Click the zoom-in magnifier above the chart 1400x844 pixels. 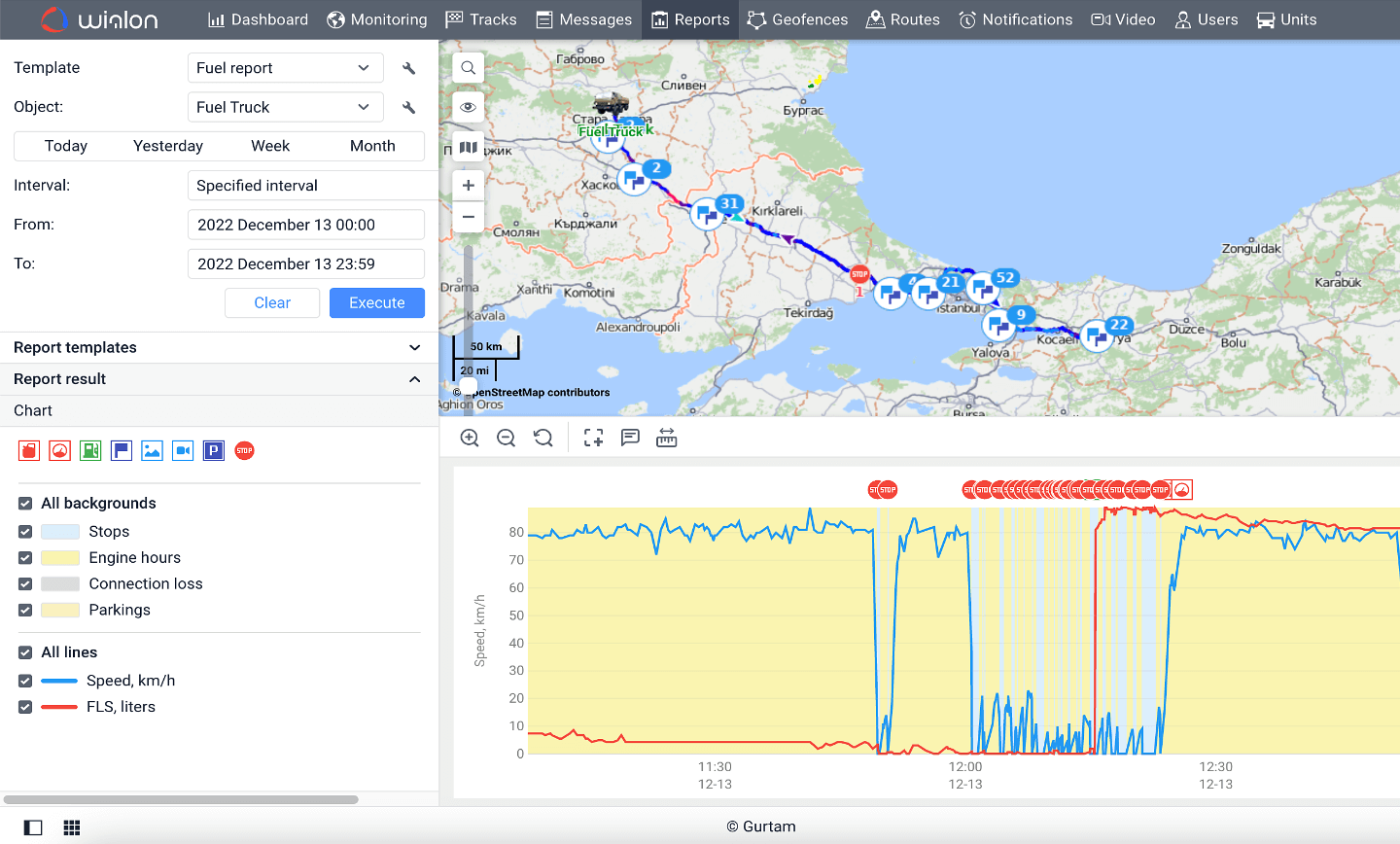(469, 438)
